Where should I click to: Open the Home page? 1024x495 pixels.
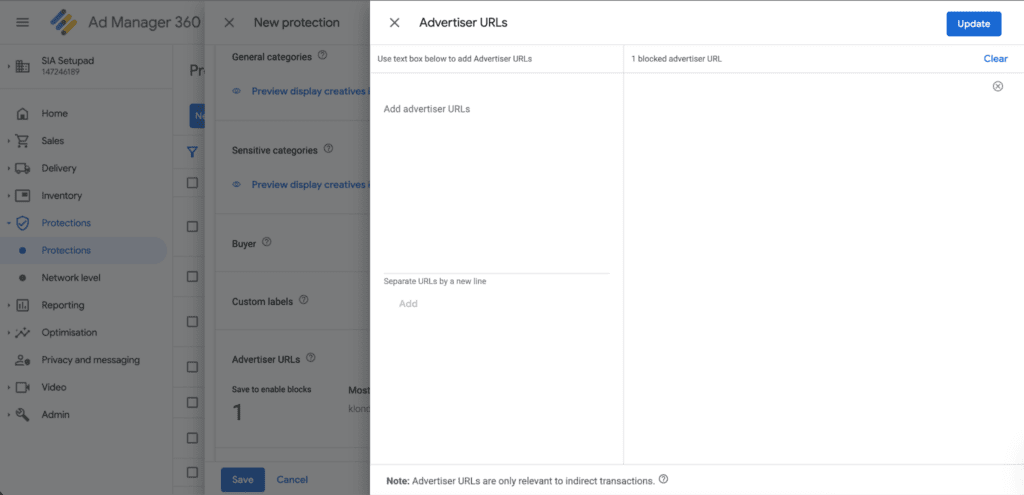(x=55, y=113)
